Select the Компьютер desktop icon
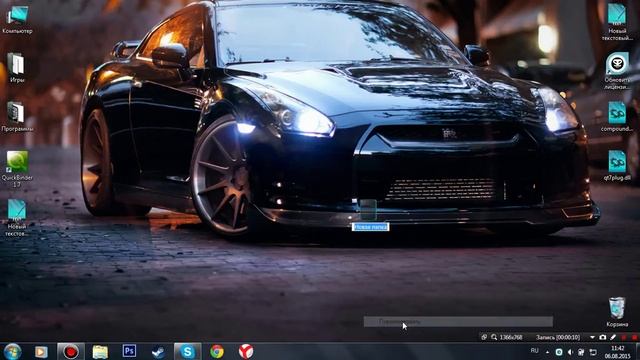Viewport: 640px width, 360px height. [17, 20]
